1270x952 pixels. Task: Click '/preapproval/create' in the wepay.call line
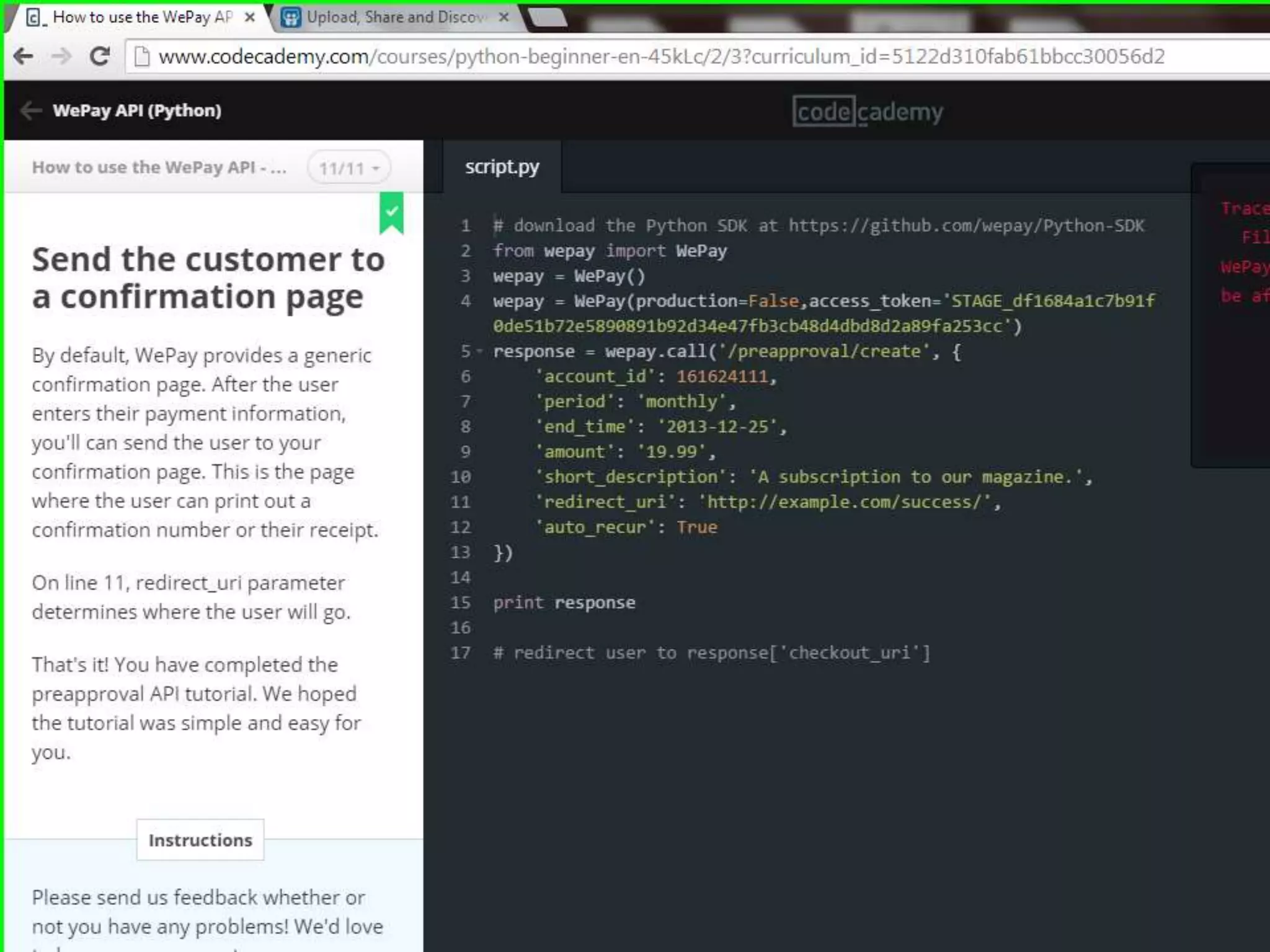pos(824,351)
